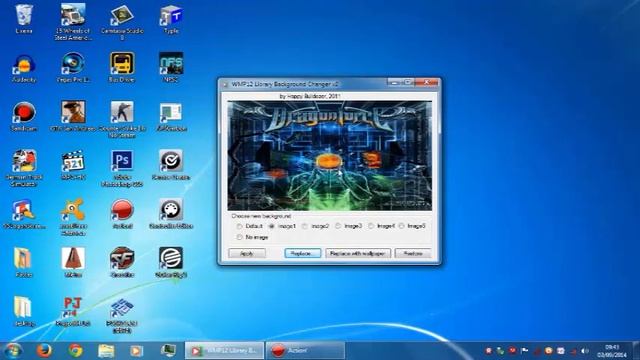640x360 pixels.
Task: Click the Apply button
Action: pyautogui.click(x=247, y=253)
